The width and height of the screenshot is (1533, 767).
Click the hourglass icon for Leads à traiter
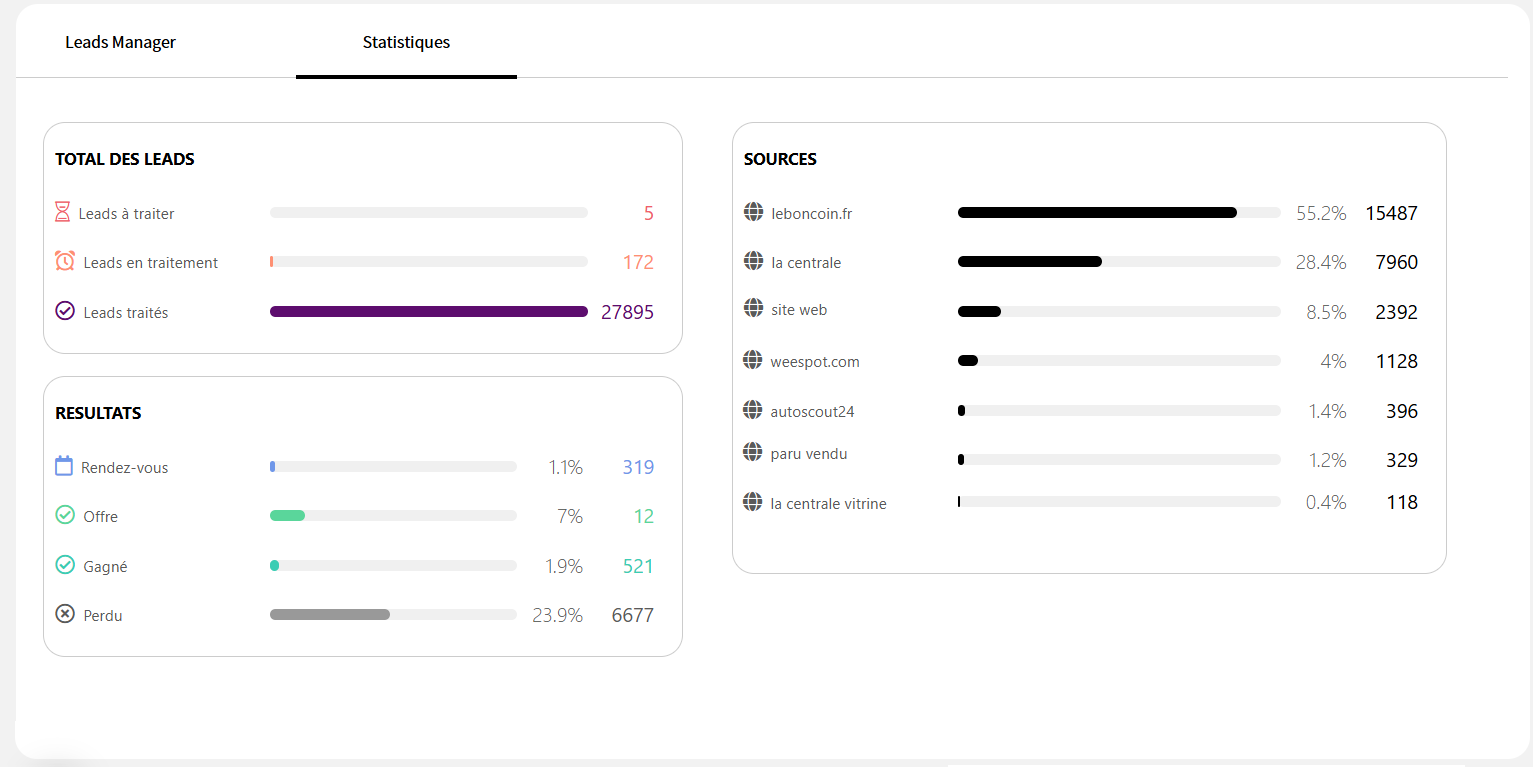coord(62,212)
